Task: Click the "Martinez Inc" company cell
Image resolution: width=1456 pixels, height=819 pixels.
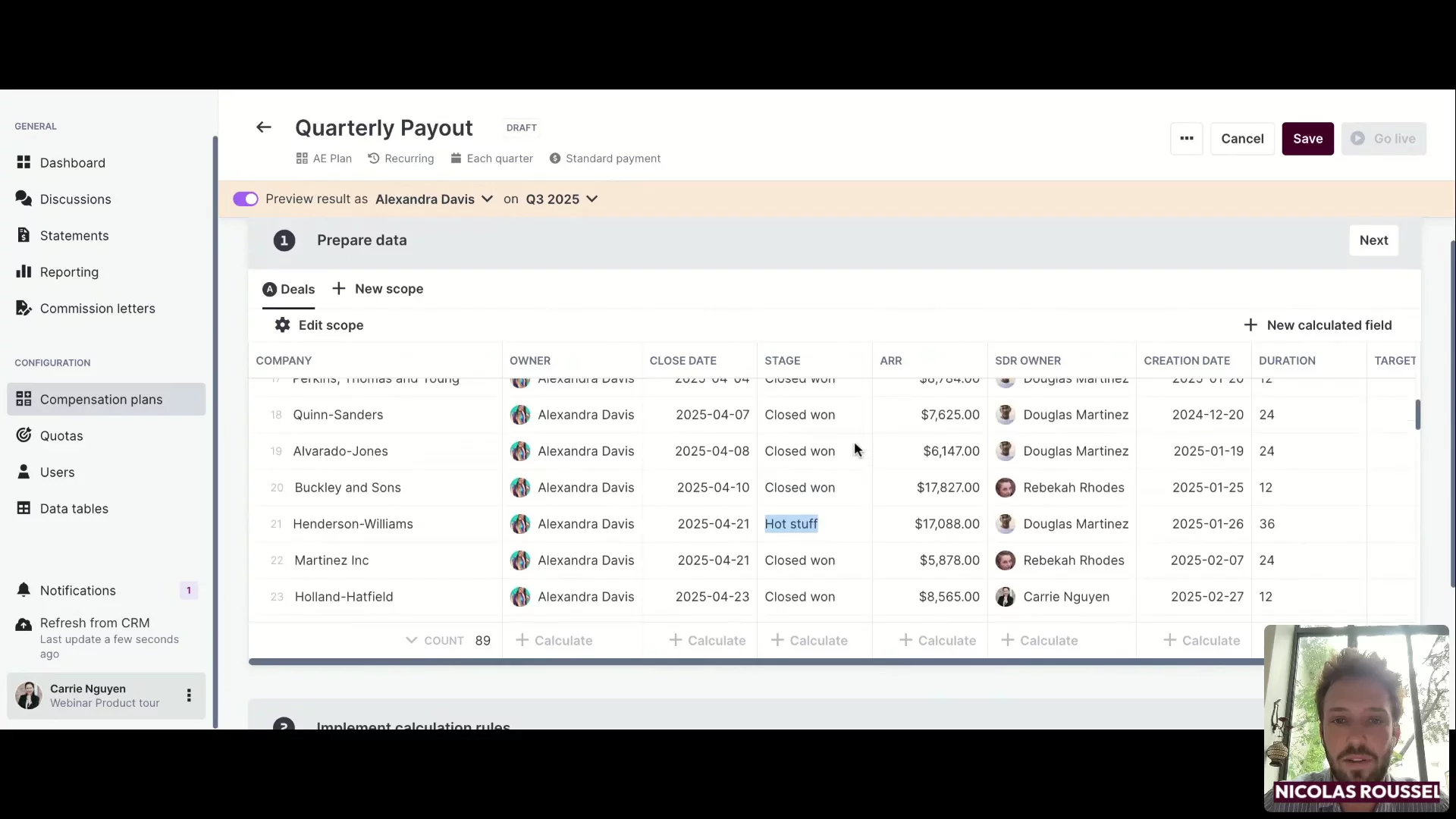Action: pyautogui.click(x=331, y=560)
